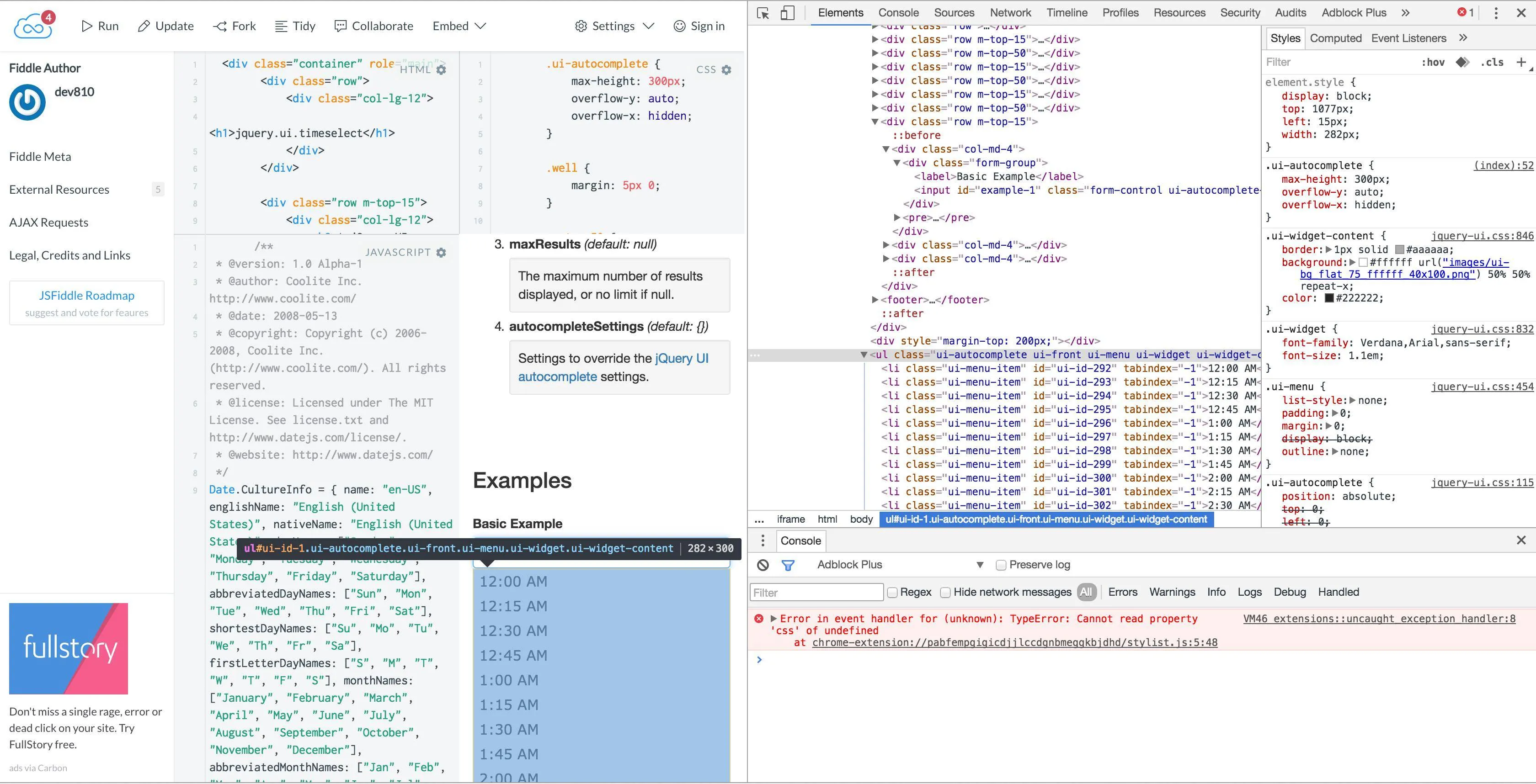Enable the Preserve log checkbox
The height and width of the screenshot is (784, 1536).
1001,565
